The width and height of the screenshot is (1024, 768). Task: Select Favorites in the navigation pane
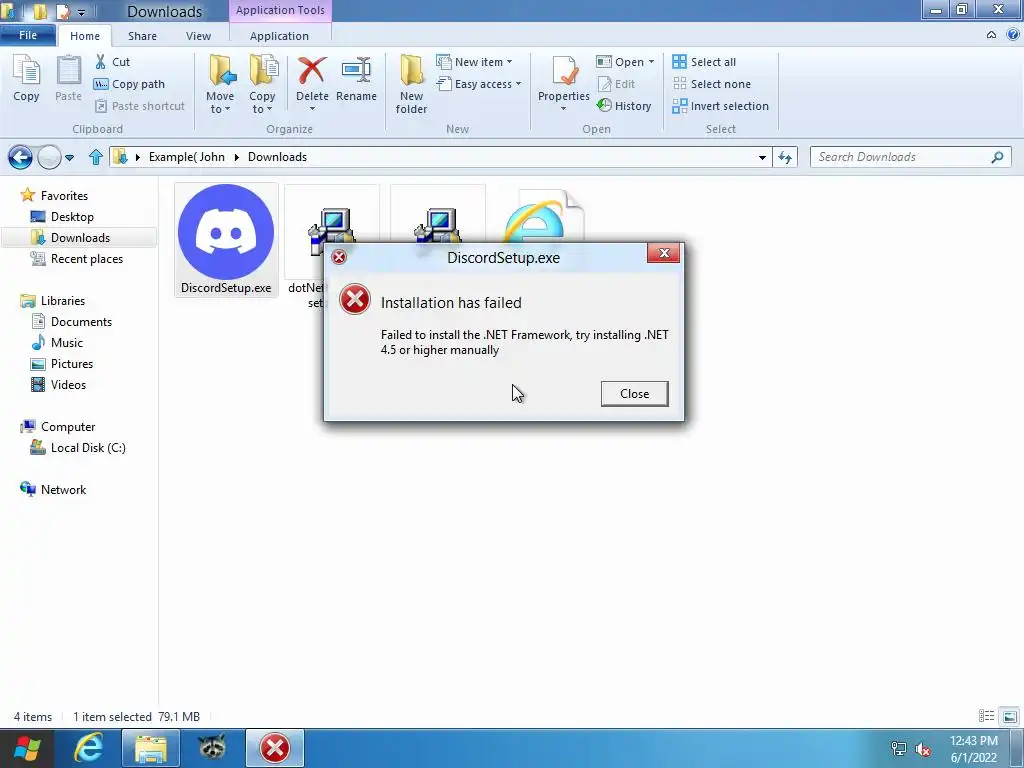point(54,195)
